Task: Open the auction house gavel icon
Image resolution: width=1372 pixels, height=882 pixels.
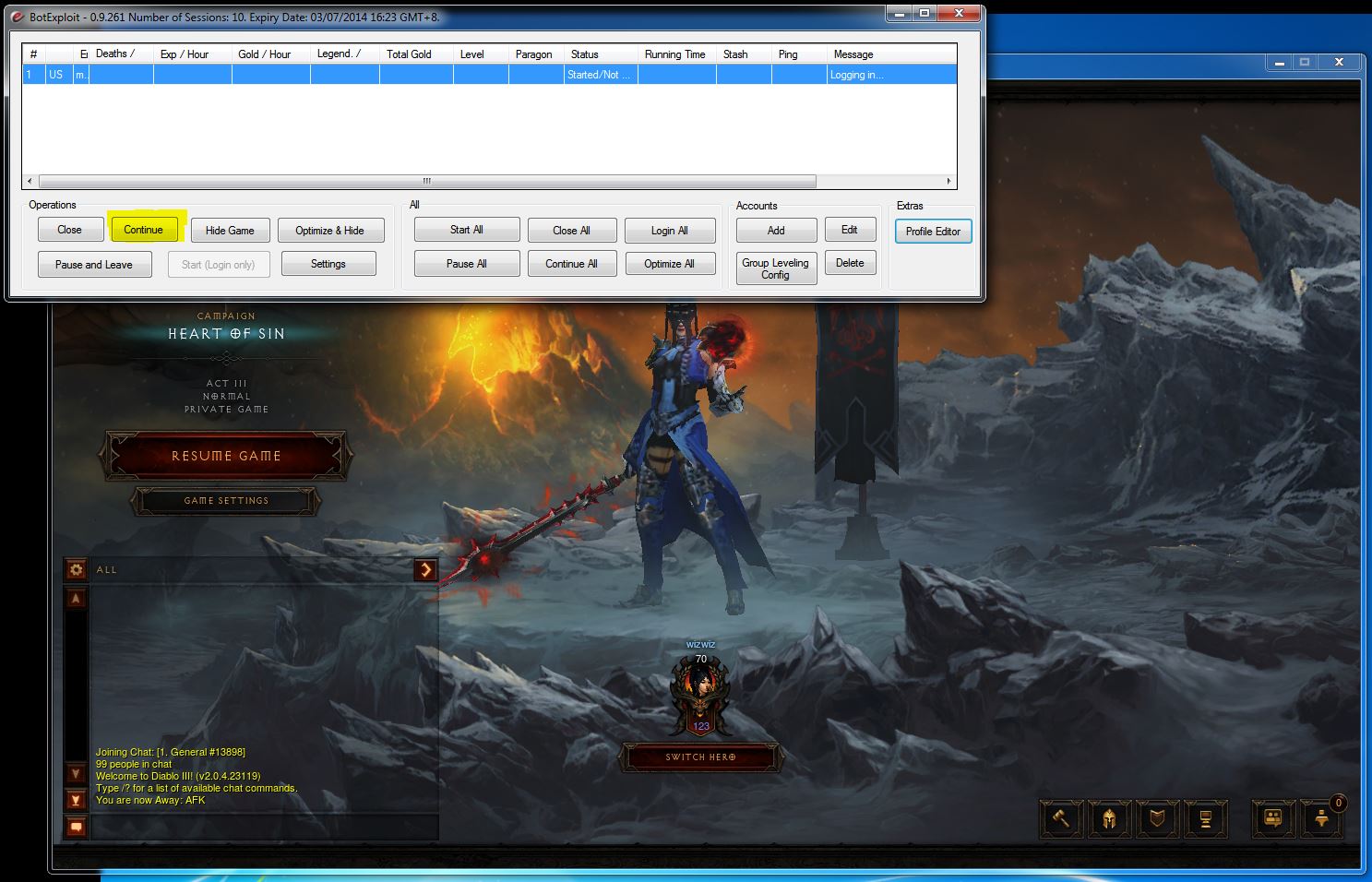Action: point(1061,818)
